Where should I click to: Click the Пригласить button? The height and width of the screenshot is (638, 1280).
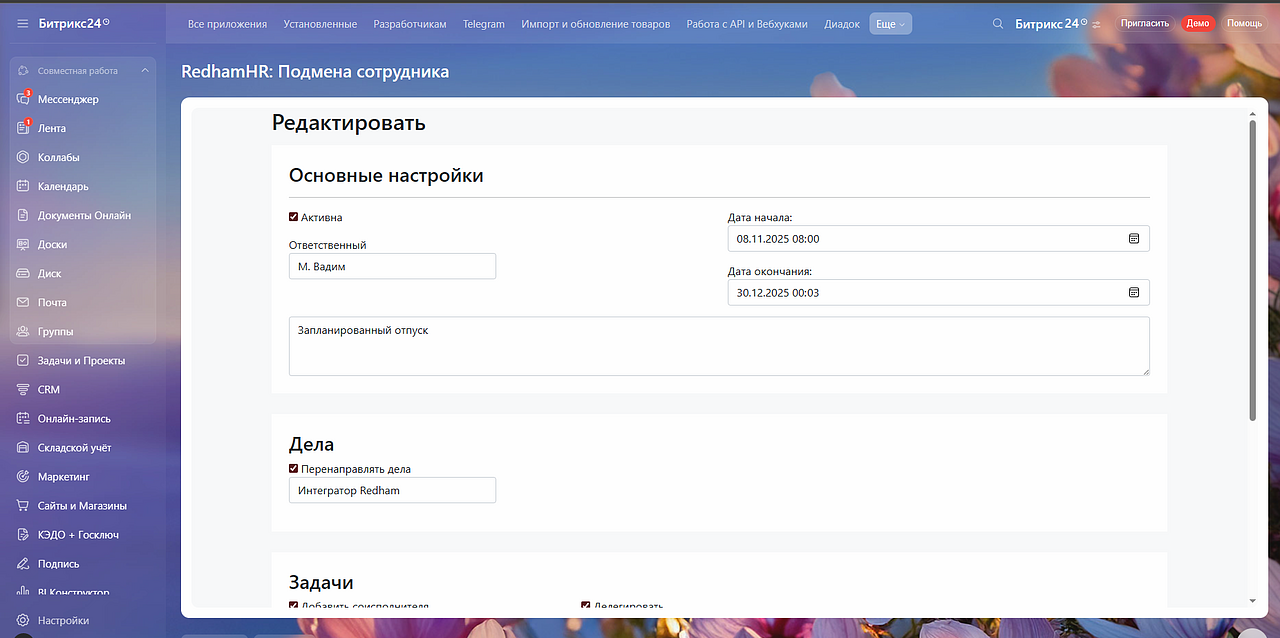[1145, 23]
